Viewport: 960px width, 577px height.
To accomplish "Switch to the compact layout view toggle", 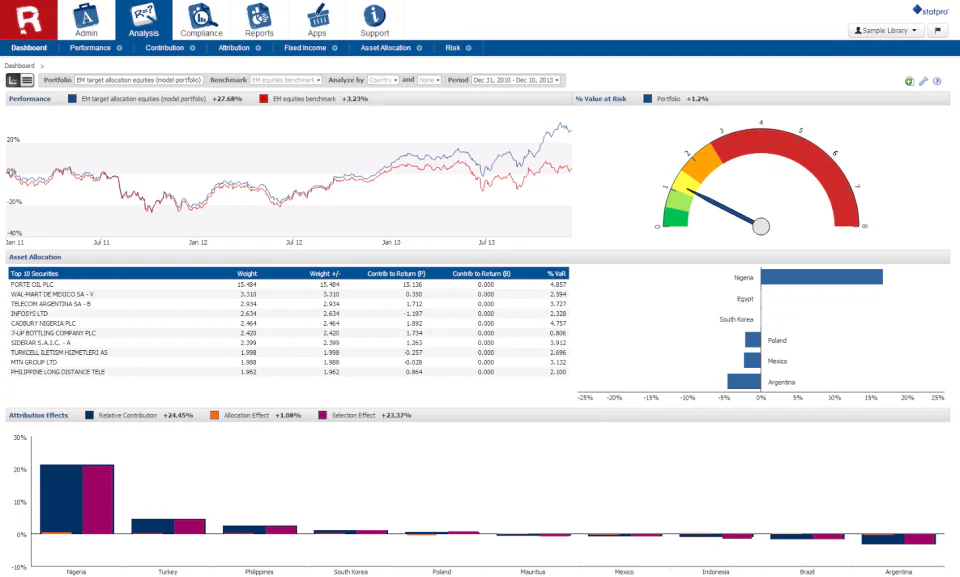I will (27, 80).
